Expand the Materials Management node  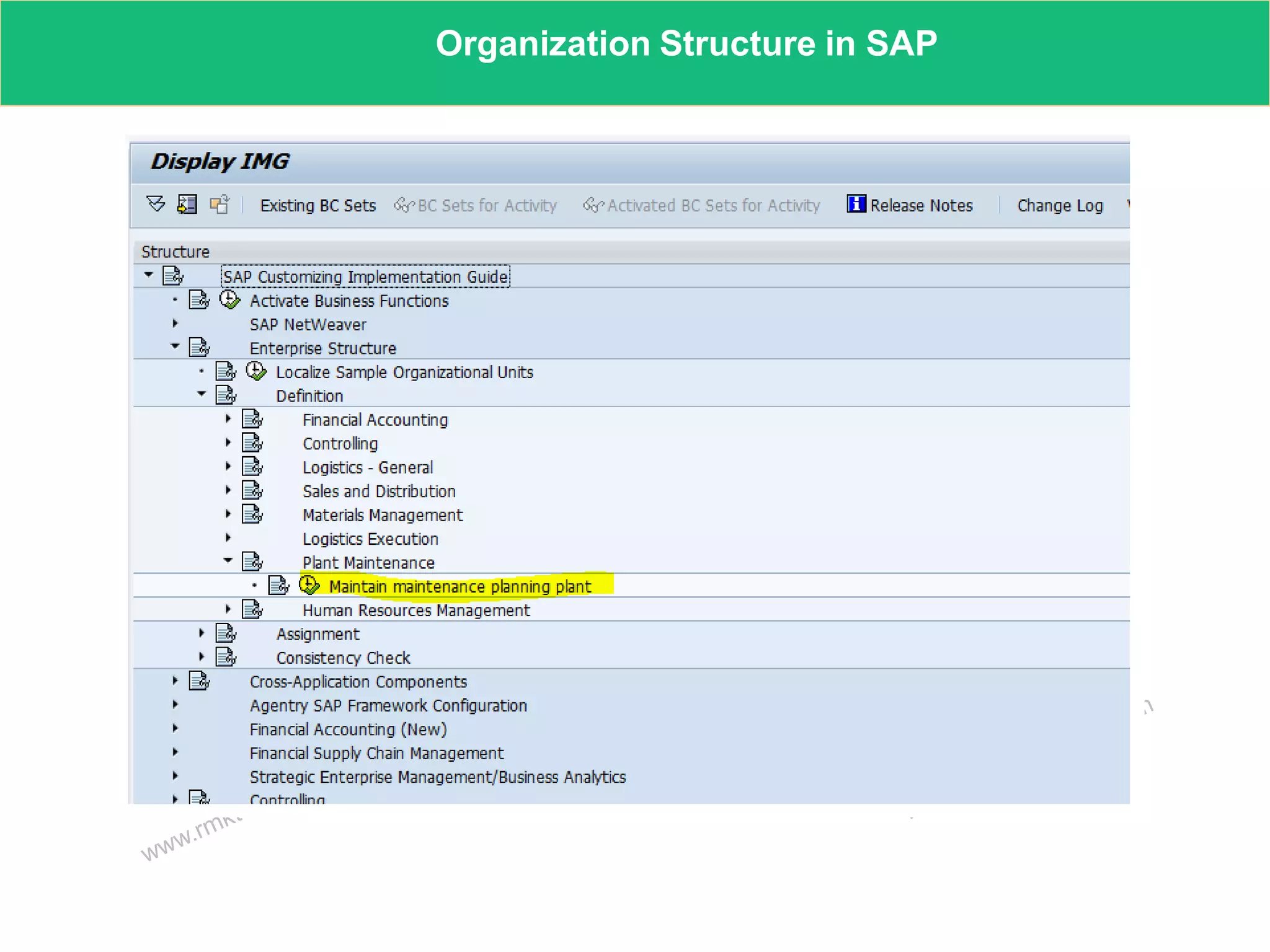(228, 514)
